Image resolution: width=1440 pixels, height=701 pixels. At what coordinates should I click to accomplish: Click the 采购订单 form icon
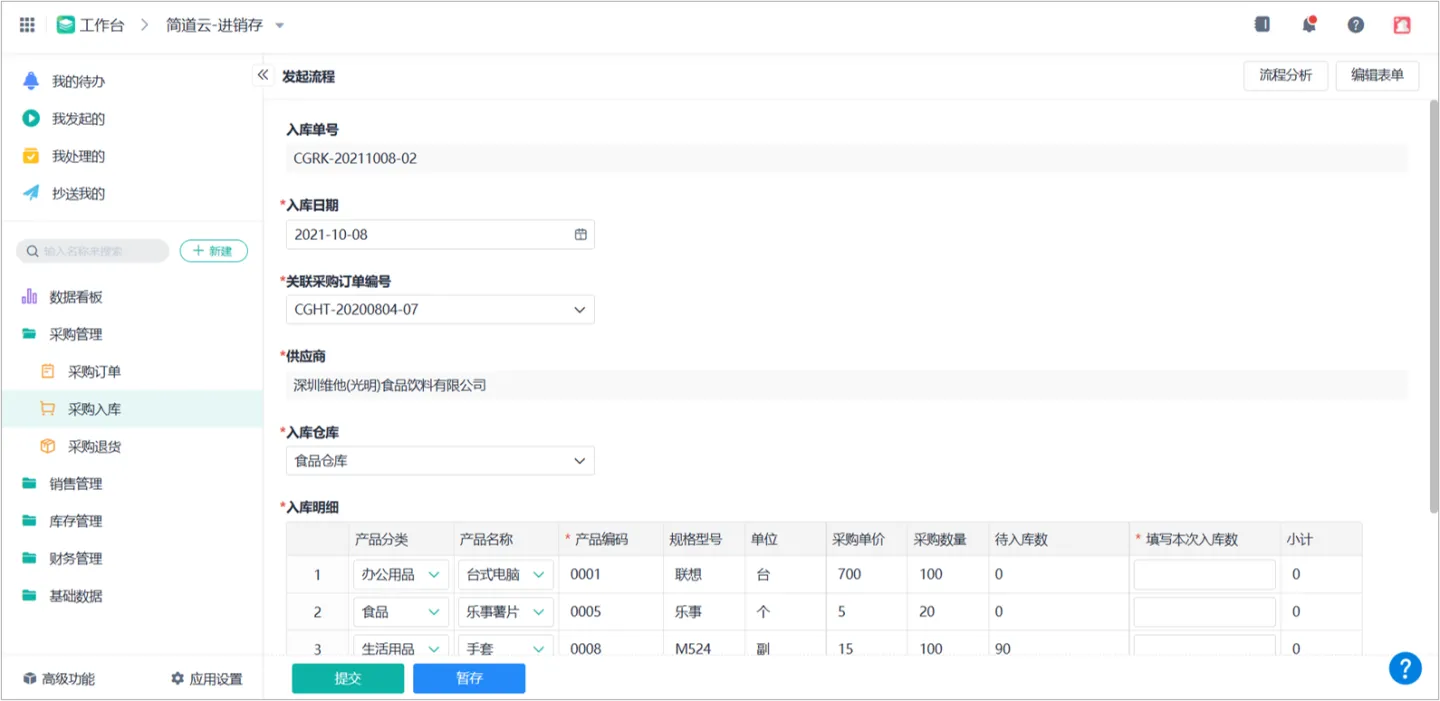(x=47, y=371)
